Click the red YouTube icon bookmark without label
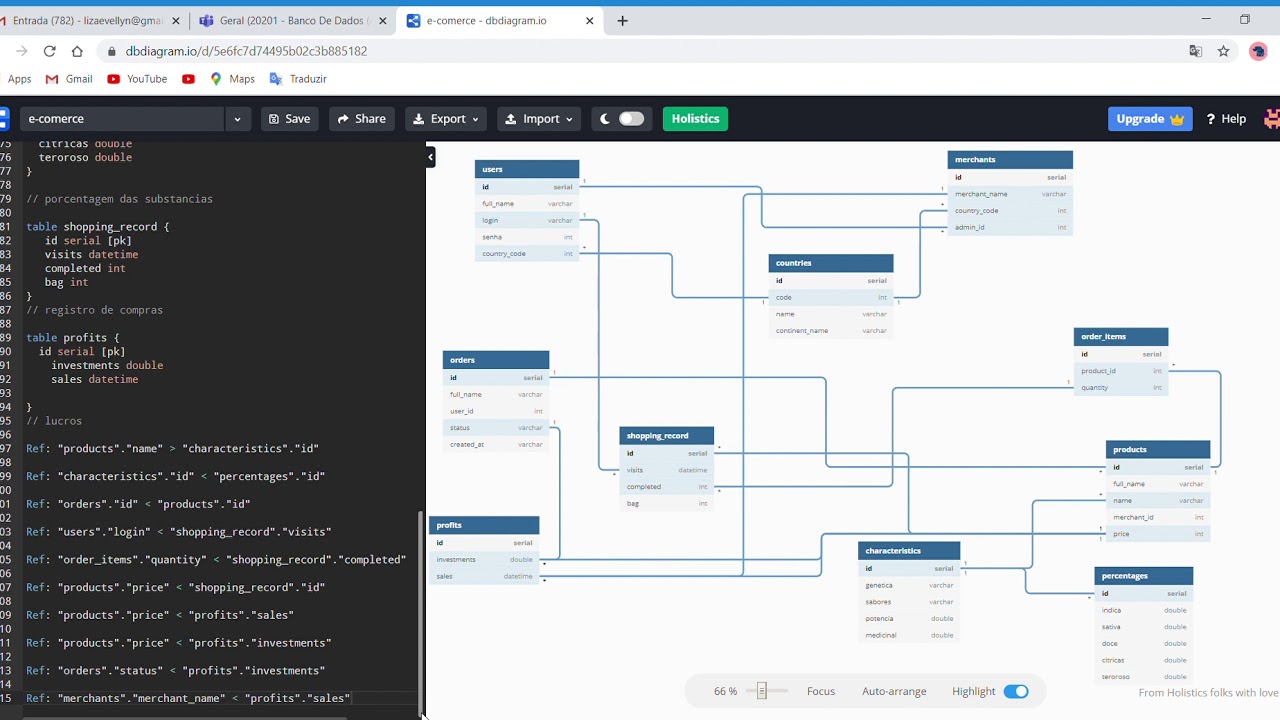This screenshot has width=1280, height=720. click(x=188, y=79)
